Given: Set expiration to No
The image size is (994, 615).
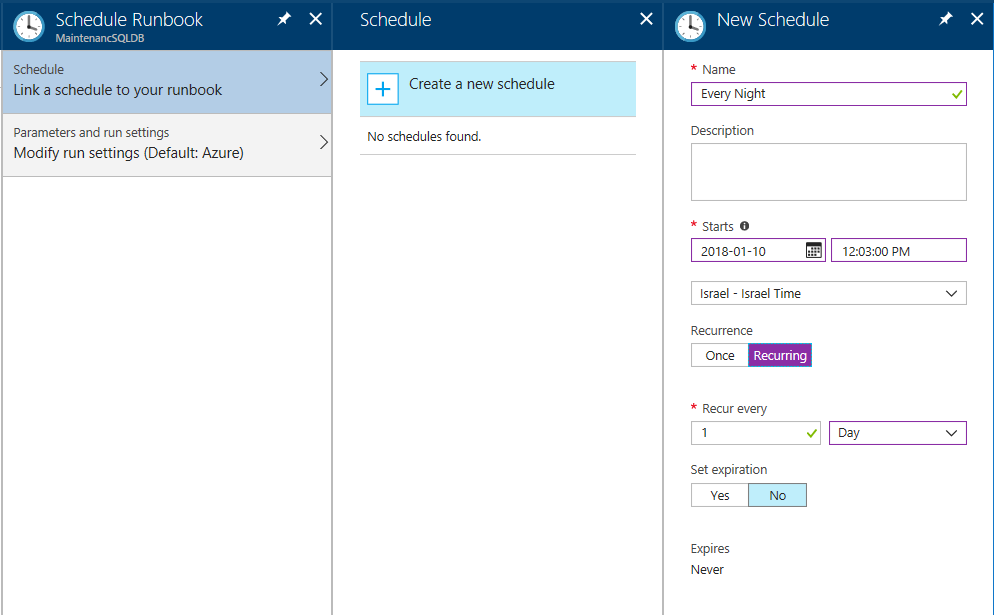Looking at the screenshot, I should point(777,495).
